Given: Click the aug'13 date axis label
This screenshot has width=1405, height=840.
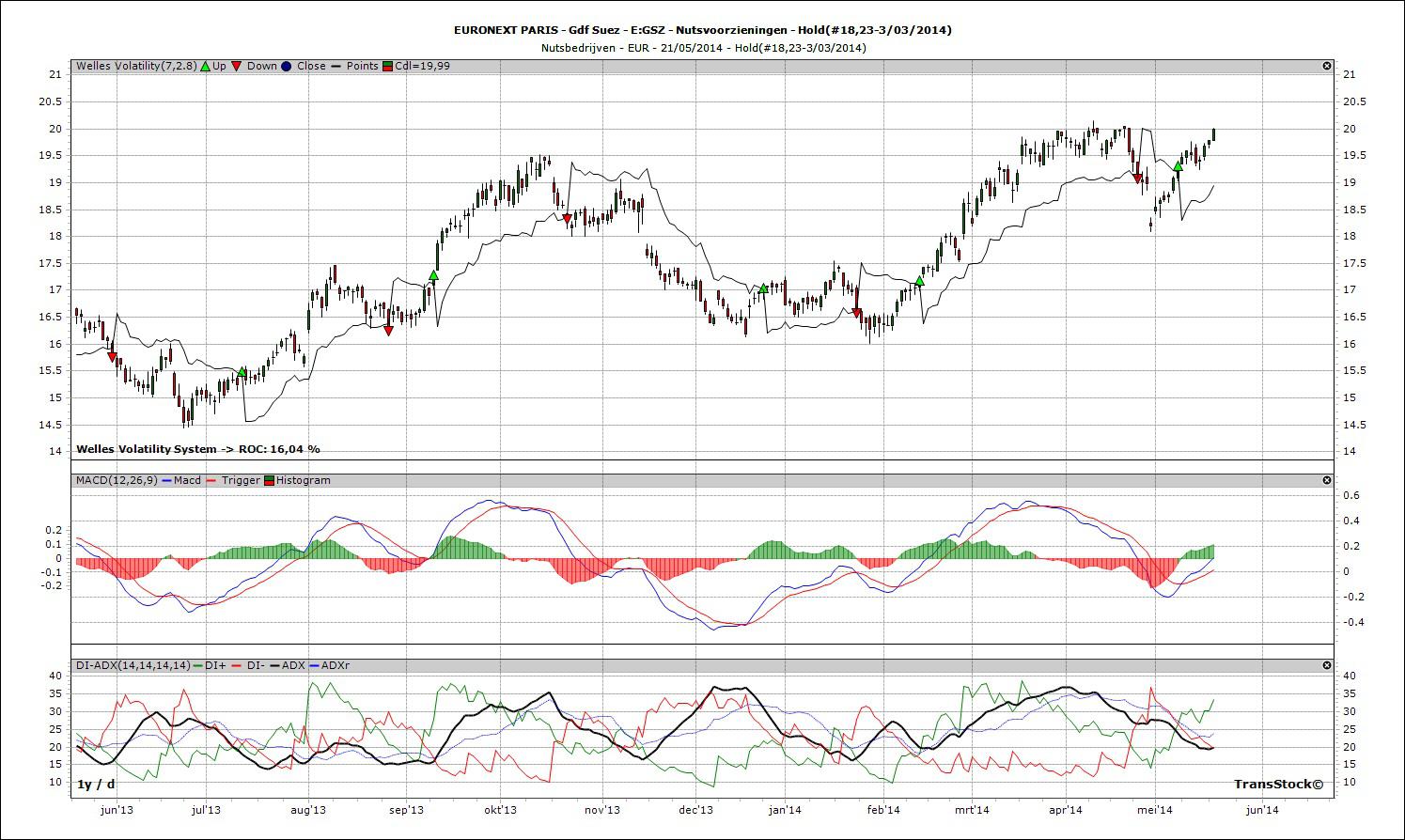Looking at the screenshot, I should [x=308, y=810].
